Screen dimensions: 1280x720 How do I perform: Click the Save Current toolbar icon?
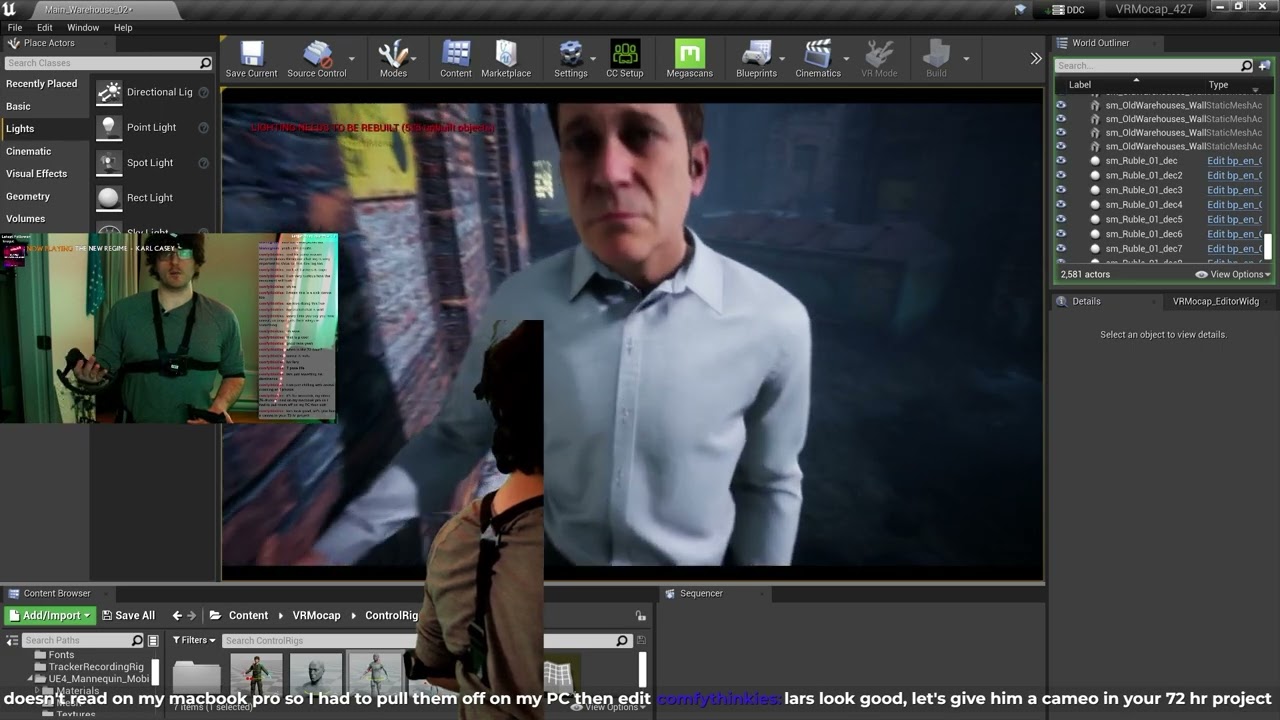point(251,59)
